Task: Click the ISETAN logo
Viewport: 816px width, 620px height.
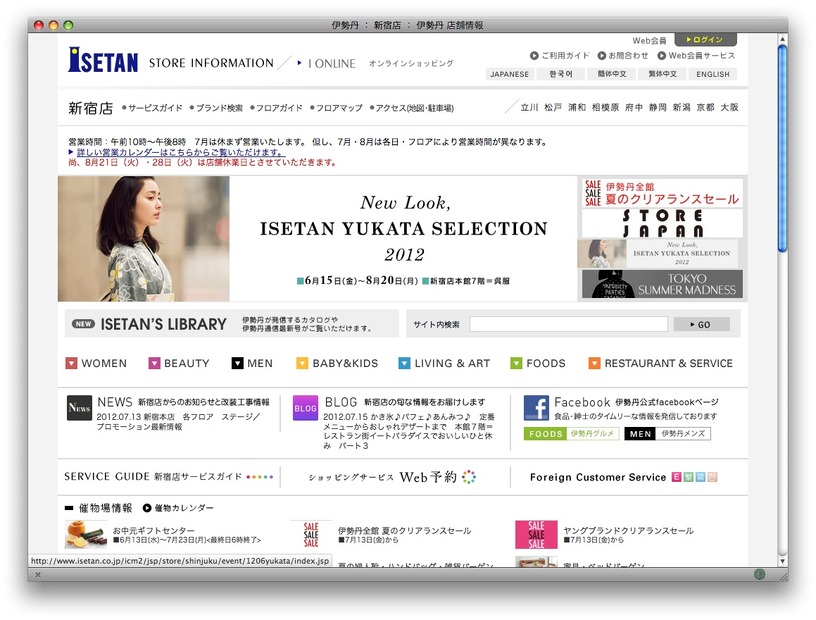Action: (103, 60)
